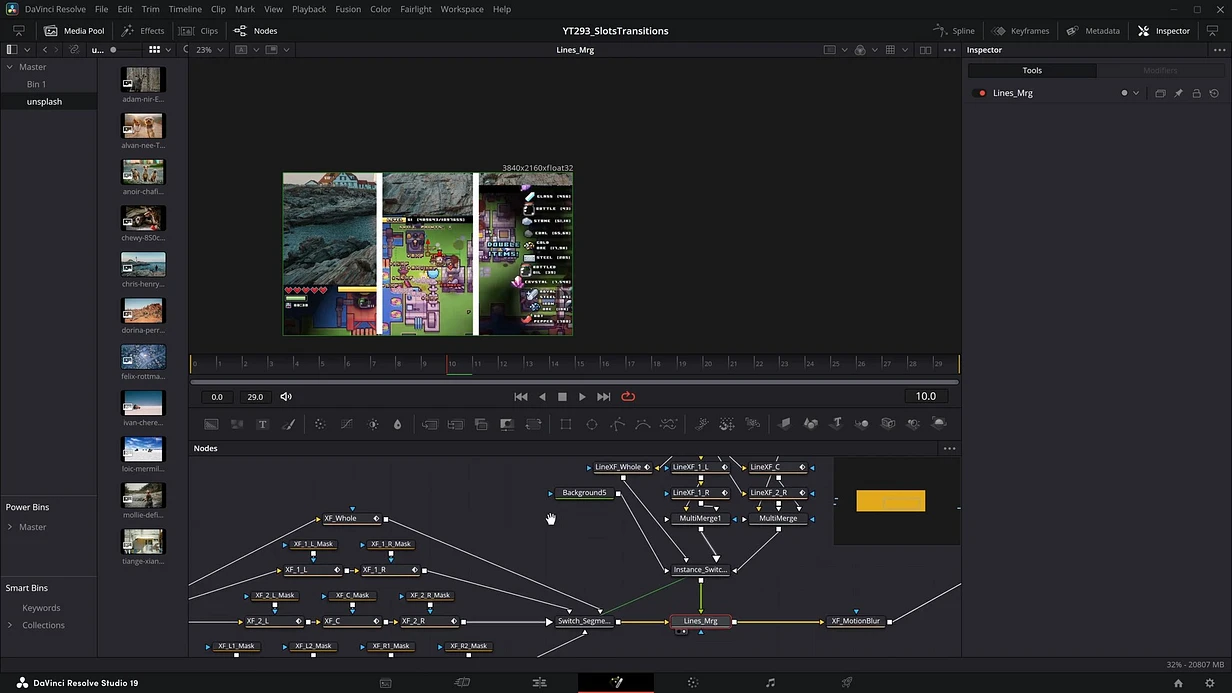Open Color page in bottom bar

pos(693,682)
